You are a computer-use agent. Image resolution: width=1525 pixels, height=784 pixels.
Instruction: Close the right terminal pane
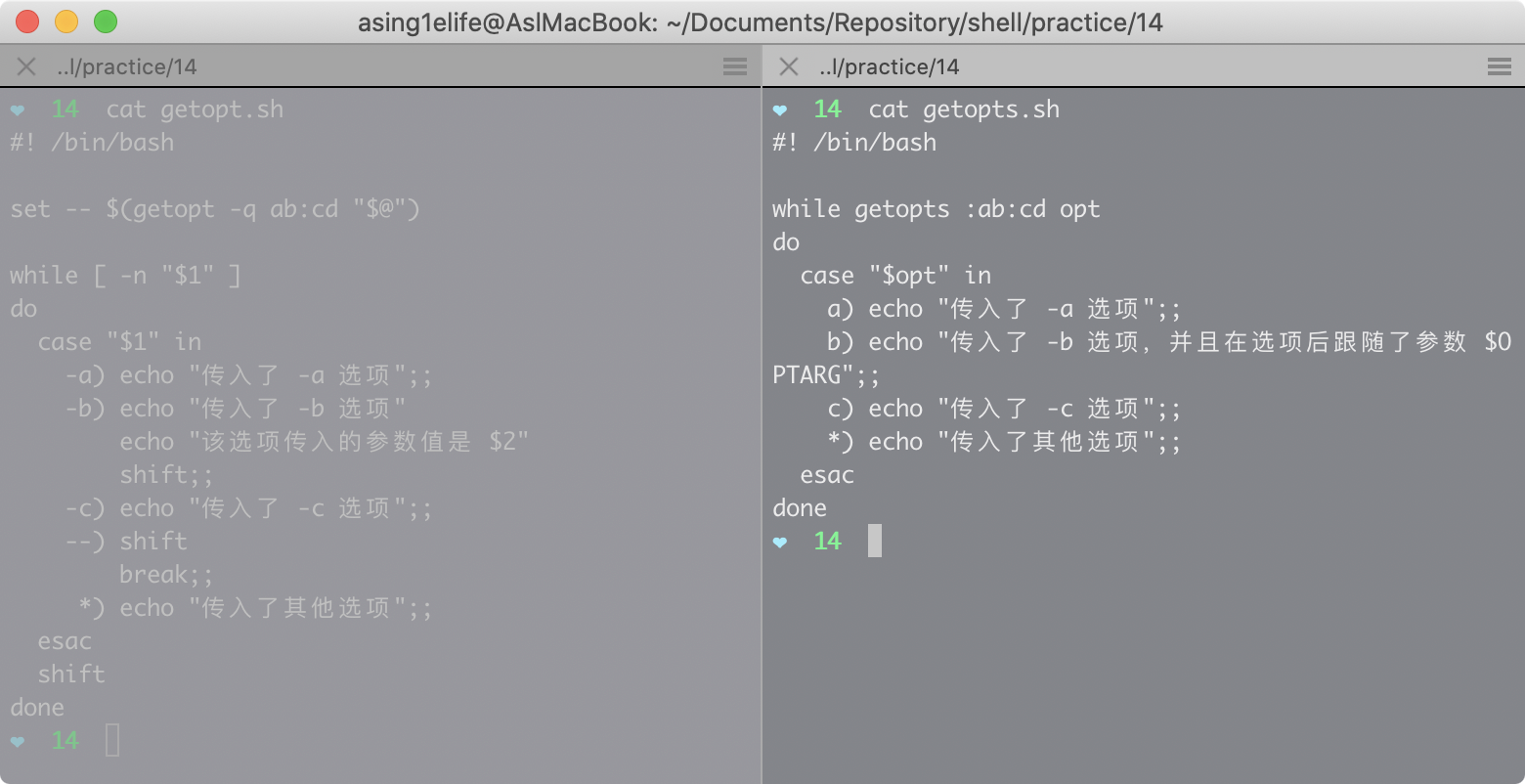pos(789,66)
